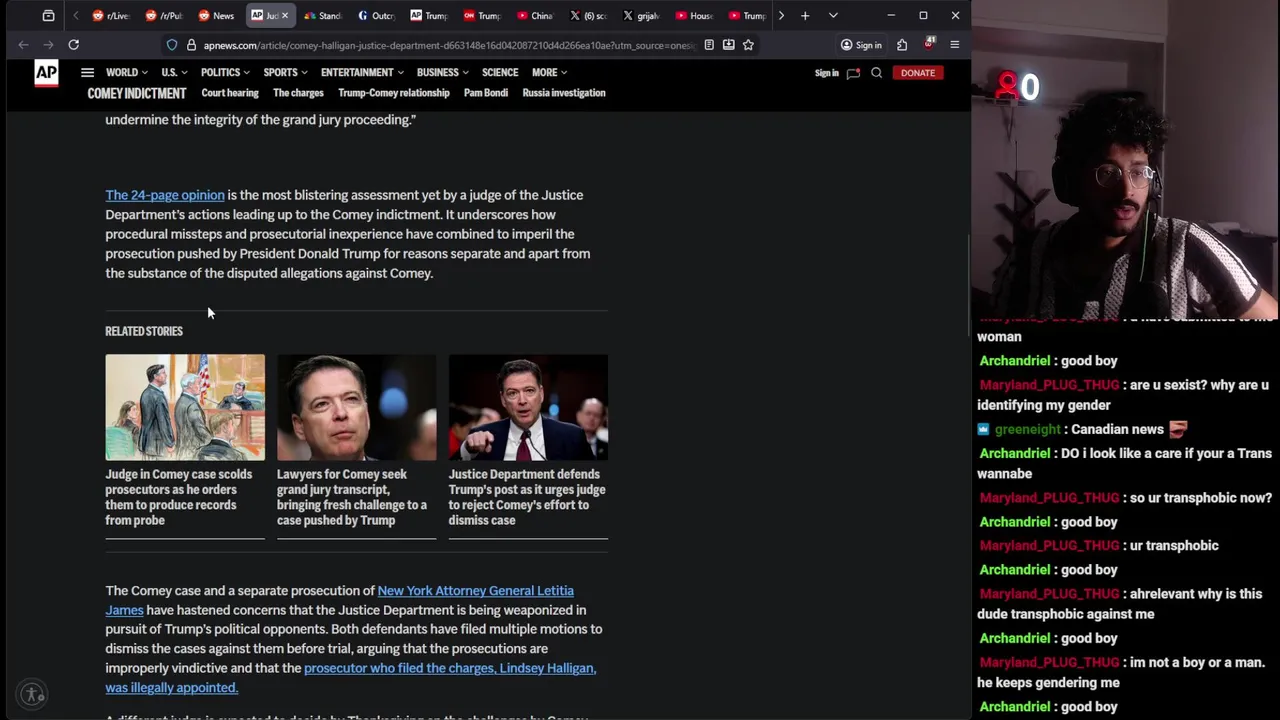This screenshot has width=1280, height=720.
Task: Expand the WORLD navigation dropdown
Action: [x=127, y=73]
